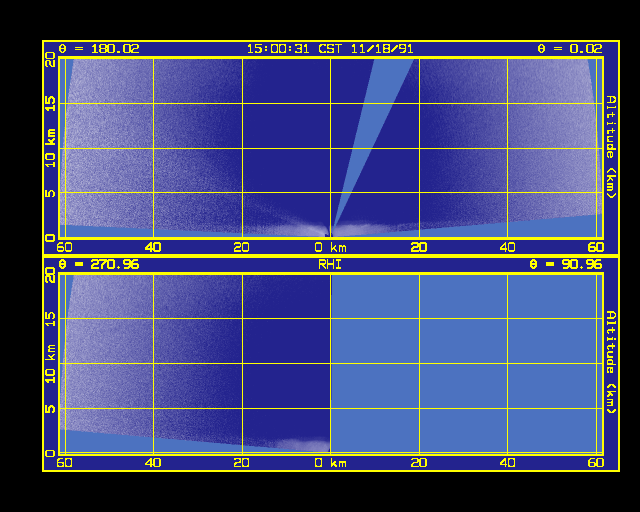Select lower panel's right-side 40 range label

coord(507,463)
